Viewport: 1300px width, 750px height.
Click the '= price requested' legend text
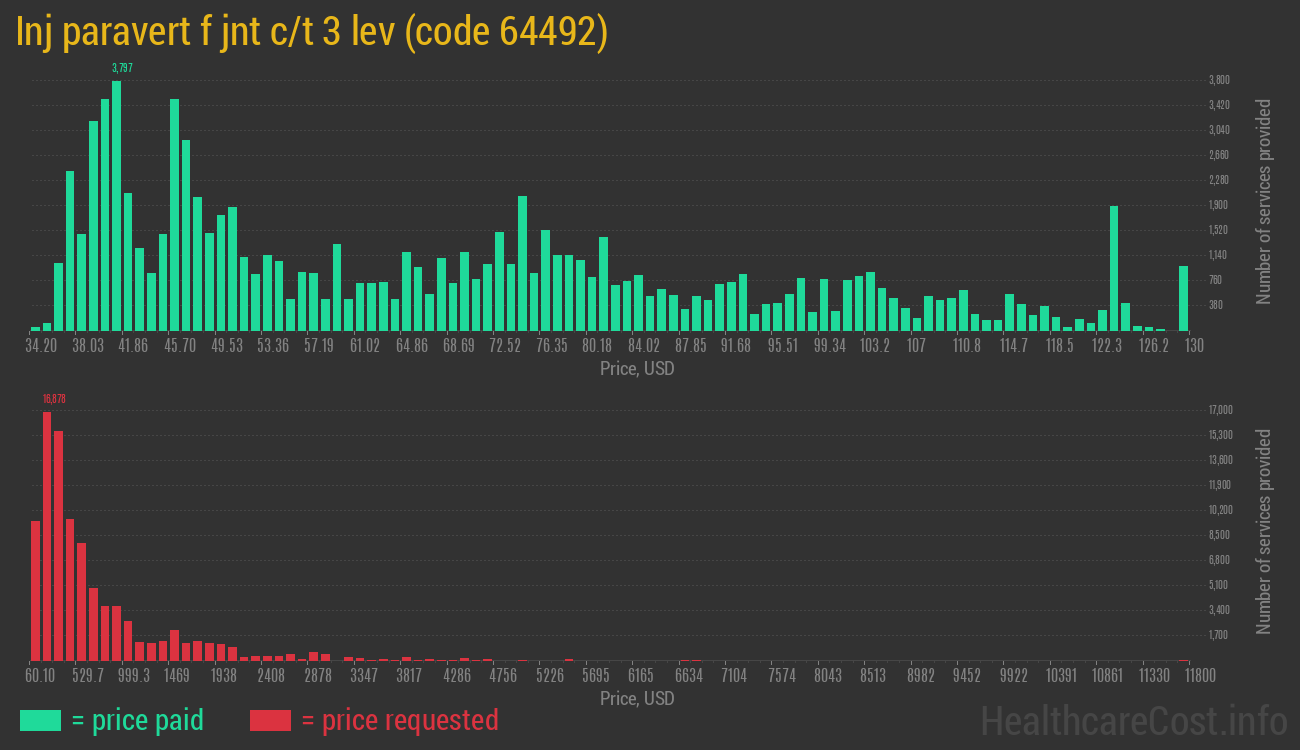coord(399,720)
